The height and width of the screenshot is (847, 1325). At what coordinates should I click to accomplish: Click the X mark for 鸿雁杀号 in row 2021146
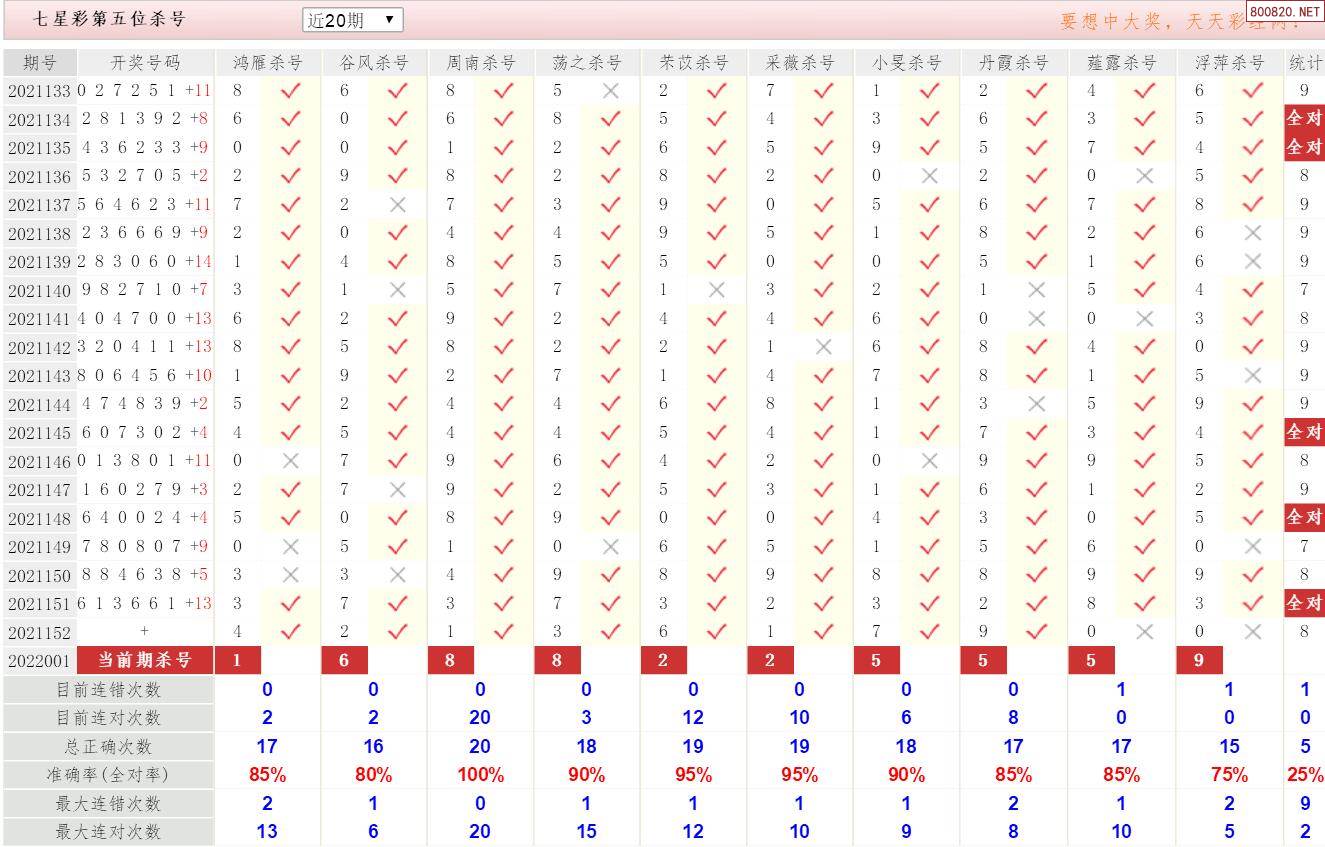[x=290, y=461]
